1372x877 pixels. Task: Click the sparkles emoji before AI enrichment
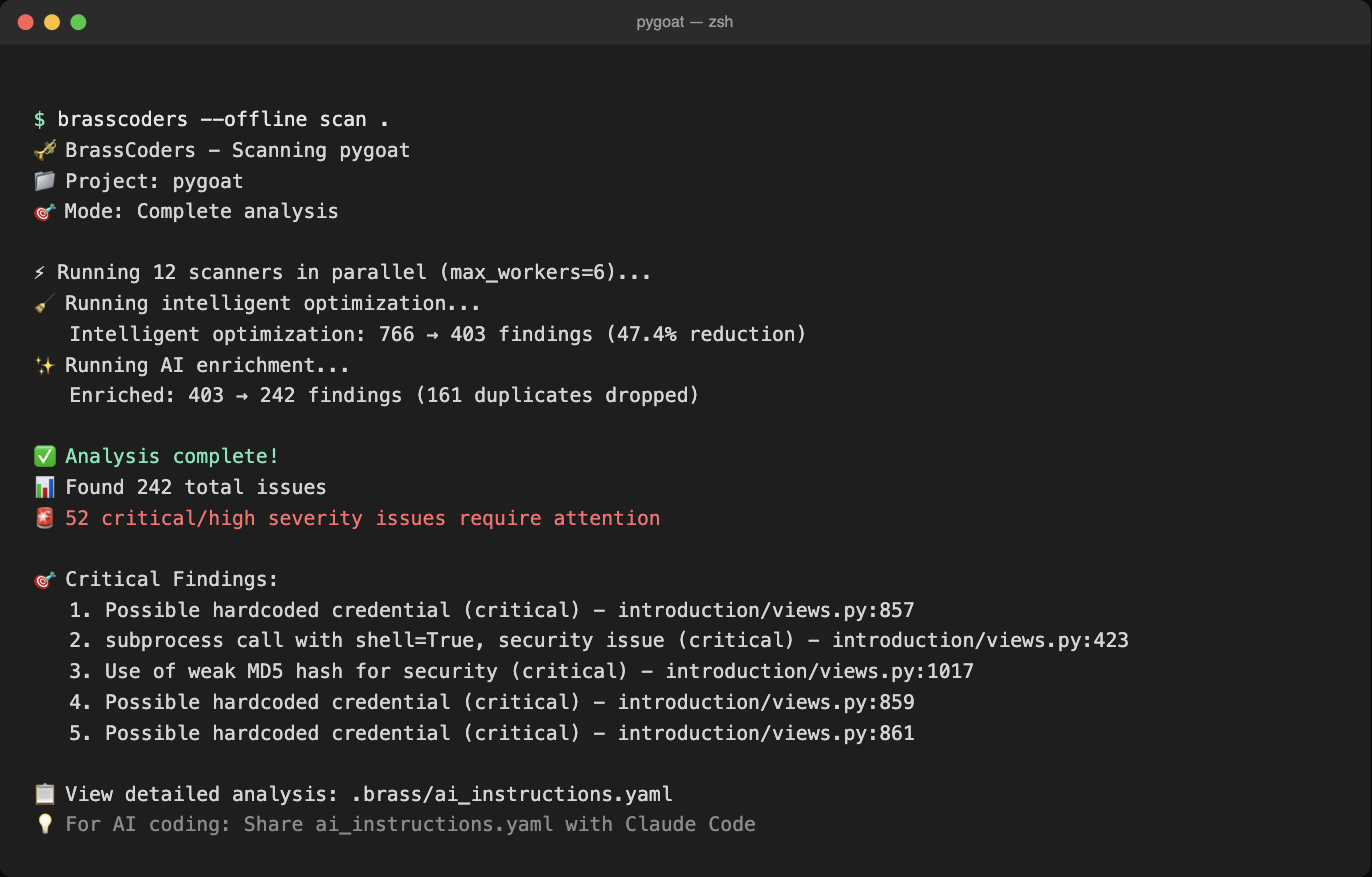coord(44,365)
